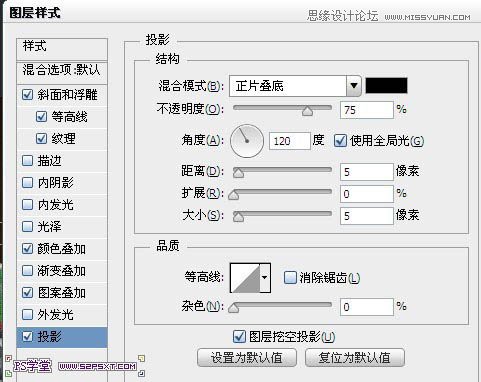Open 等高线 sub-item label in styles list
Image resolution: width=481 pixels, height=382 pixels.
coord(69,117)
